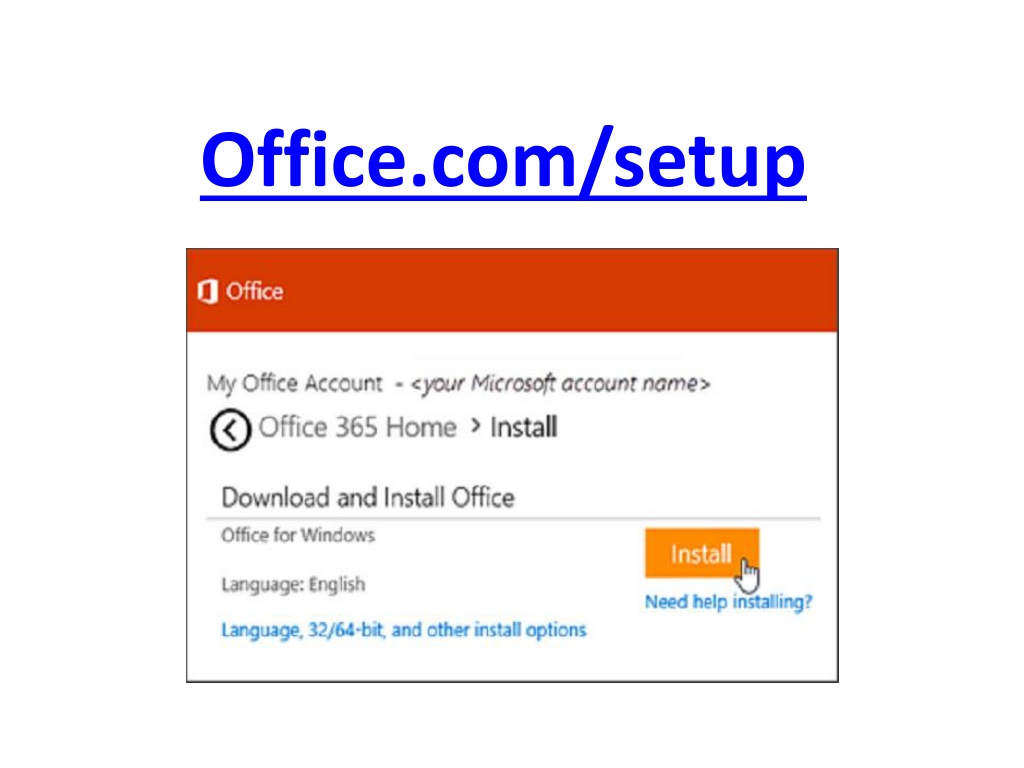Click the Office for Windows label
Image resolution: width=1024 pixels, height=768 pixels.
pyautogui.click(x=298, y=536)
